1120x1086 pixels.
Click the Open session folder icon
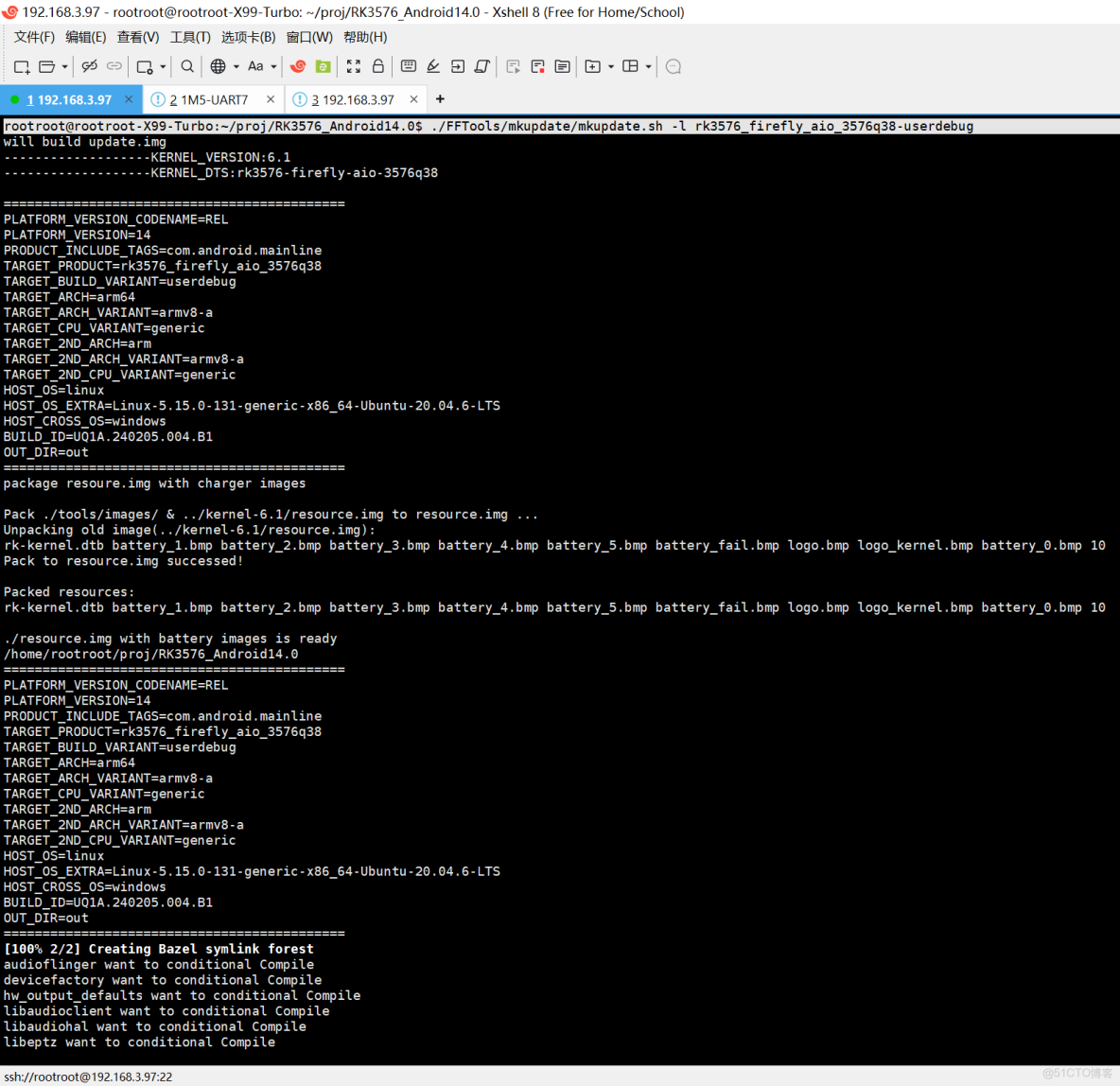[x=46, y=66]
